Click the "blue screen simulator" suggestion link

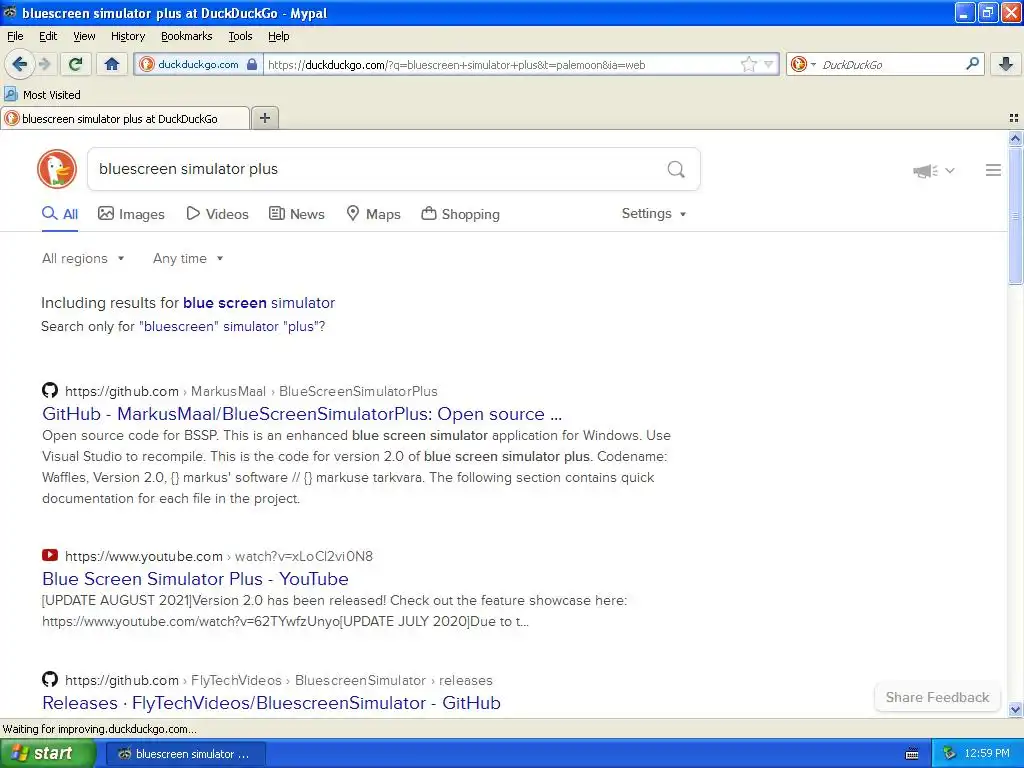259,303
